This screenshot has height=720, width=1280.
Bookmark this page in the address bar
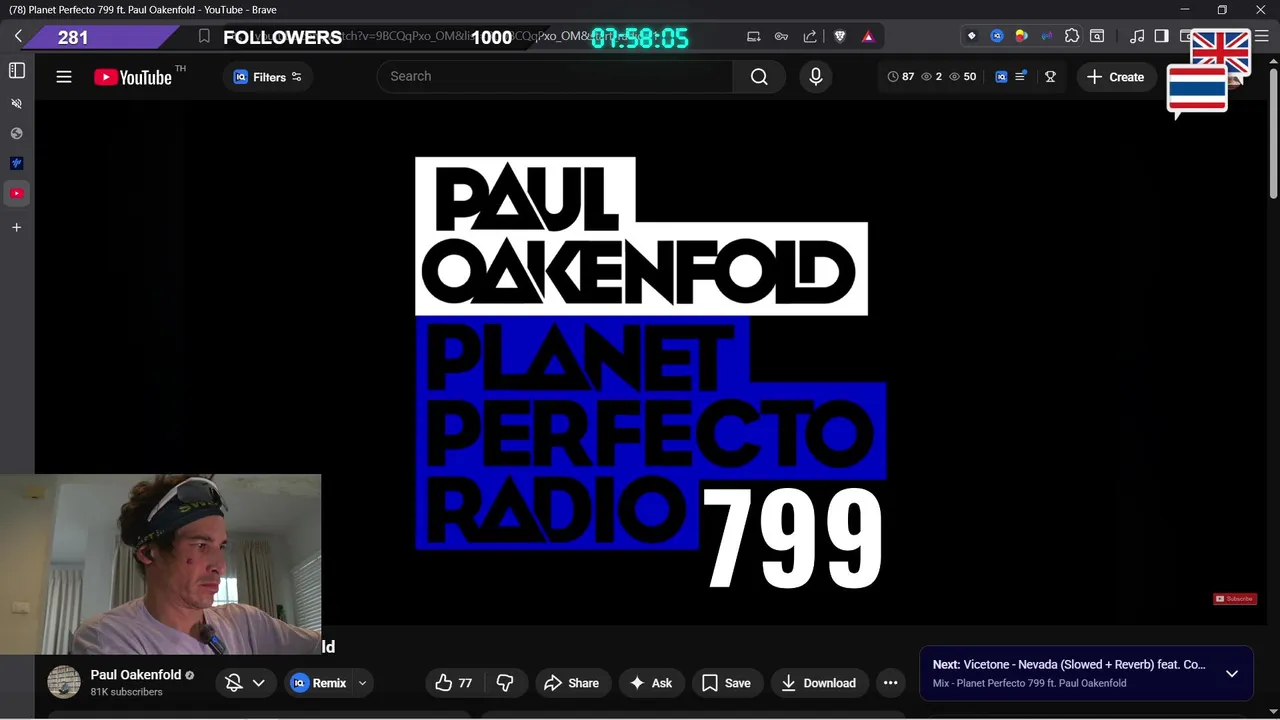point(204,36)
